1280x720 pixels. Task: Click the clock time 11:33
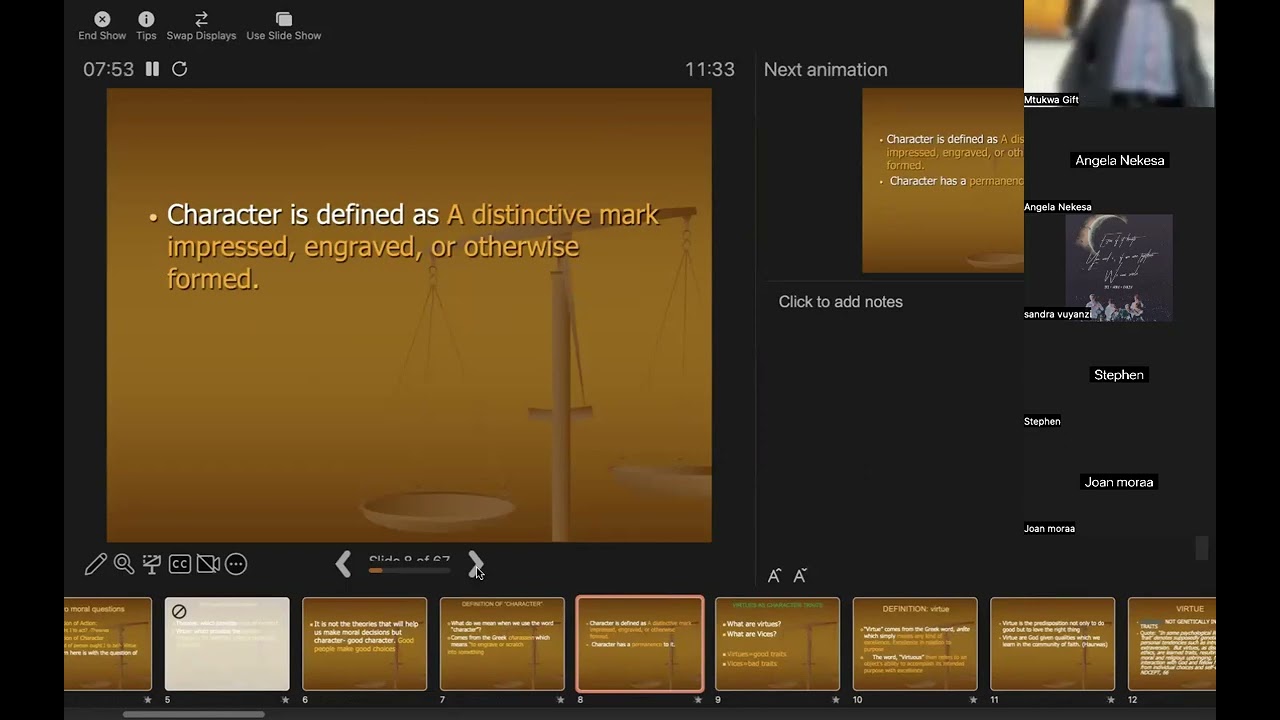coord(709,69)
